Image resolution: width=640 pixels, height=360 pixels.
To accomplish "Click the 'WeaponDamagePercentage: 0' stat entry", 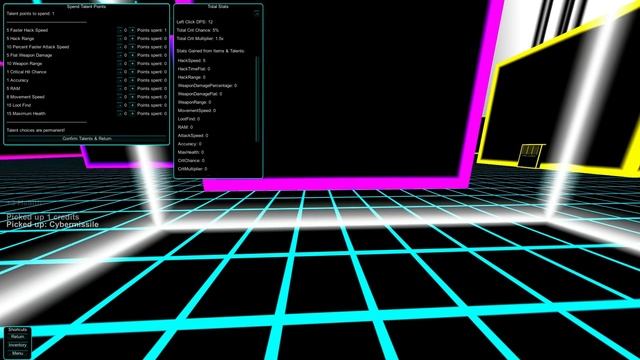I will 207,86.
